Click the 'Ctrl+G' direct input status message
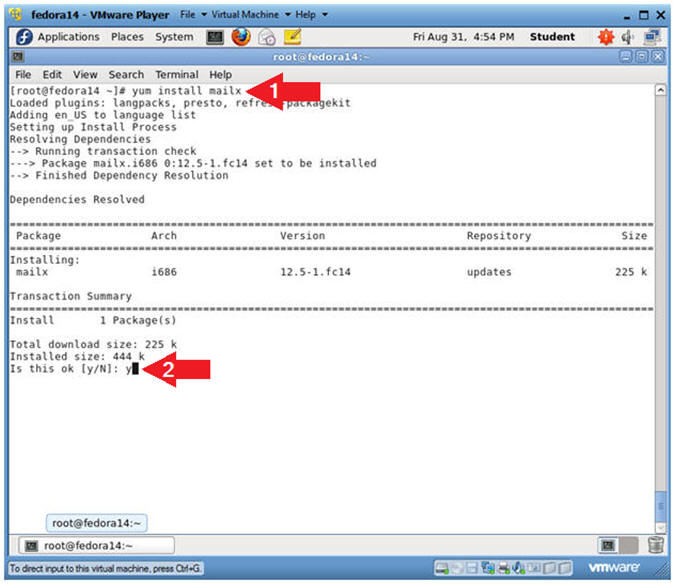The height and width of the screenshot is (584, 675). tap(105, 569)
